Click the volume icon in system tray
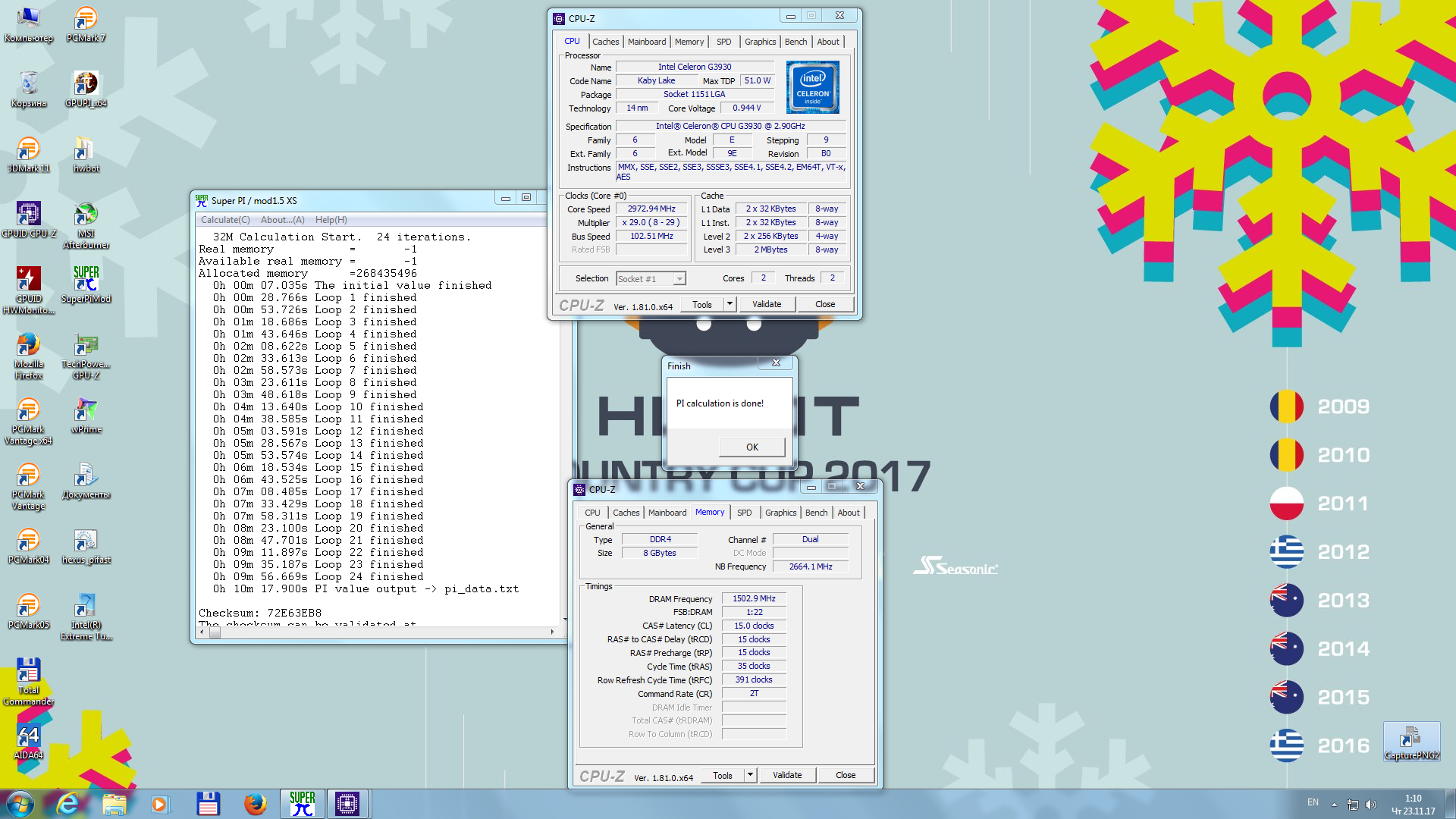This screenshot has height=819, width=1456. click(1370, 804)
